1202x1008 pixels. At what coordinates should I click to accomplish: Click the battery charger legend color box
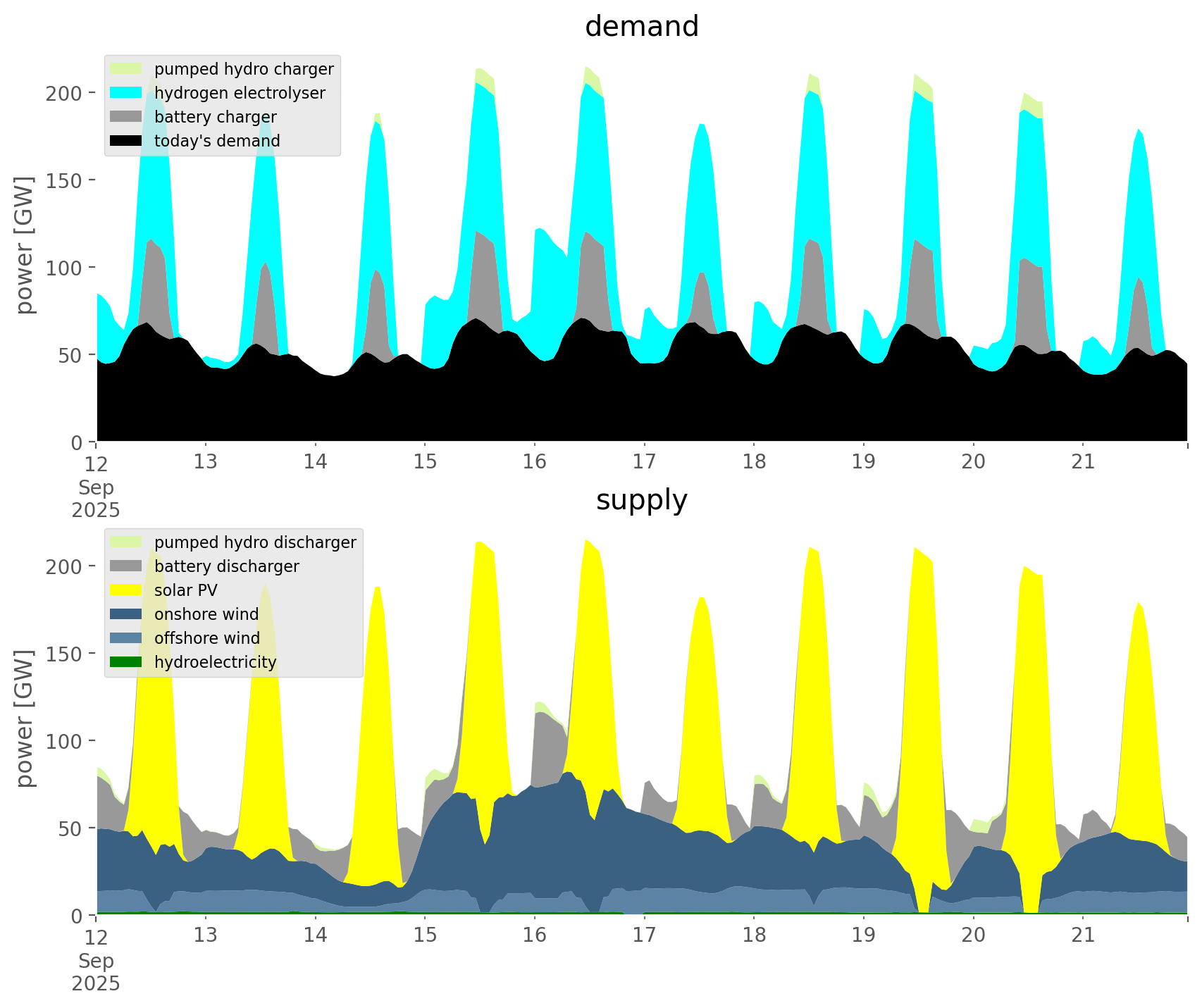tap(126, 117)
